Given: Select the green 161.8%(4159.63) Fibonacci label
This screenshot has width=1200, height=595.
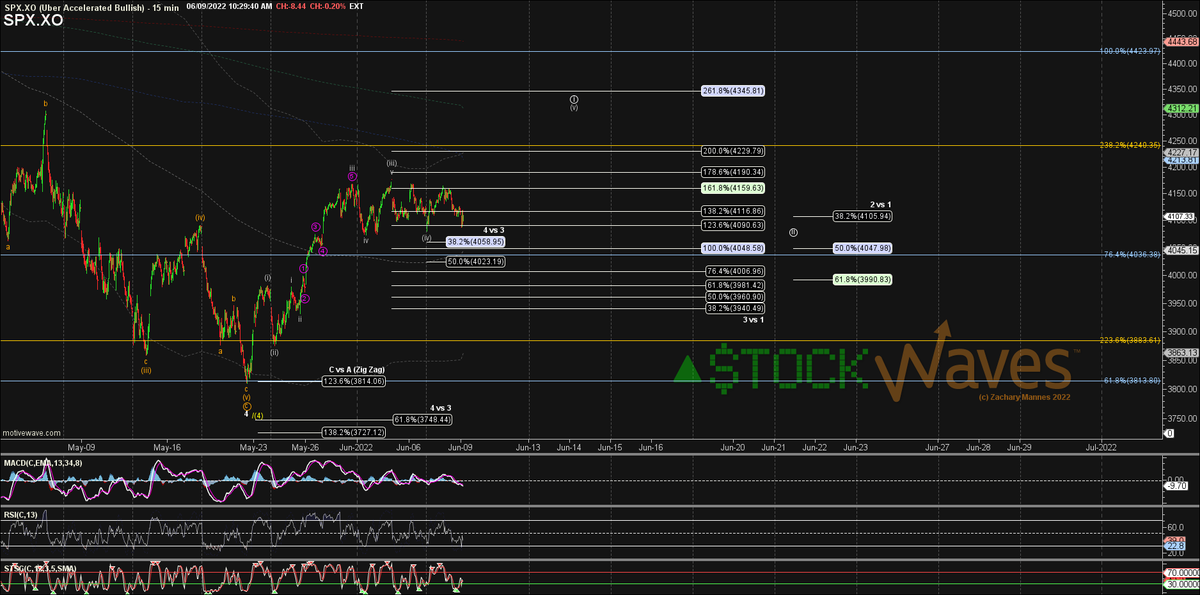Looking at the screenshot, I should point(734,187).
